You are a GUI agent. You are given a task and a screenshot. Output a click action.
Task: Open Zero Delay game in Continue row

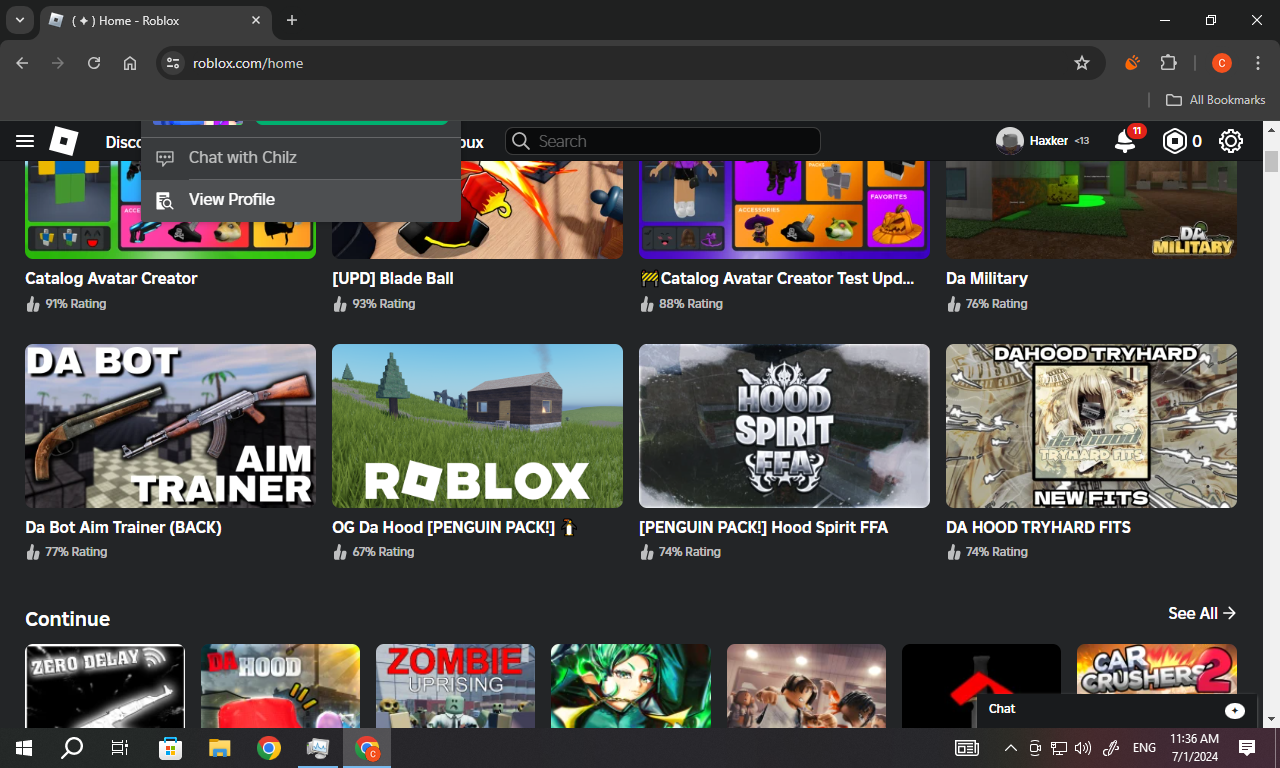[x=105, y=685]
